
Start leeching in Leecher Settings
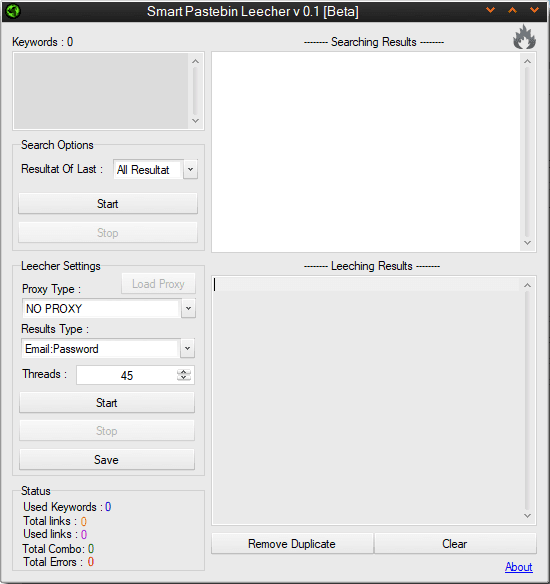point(107,403)
